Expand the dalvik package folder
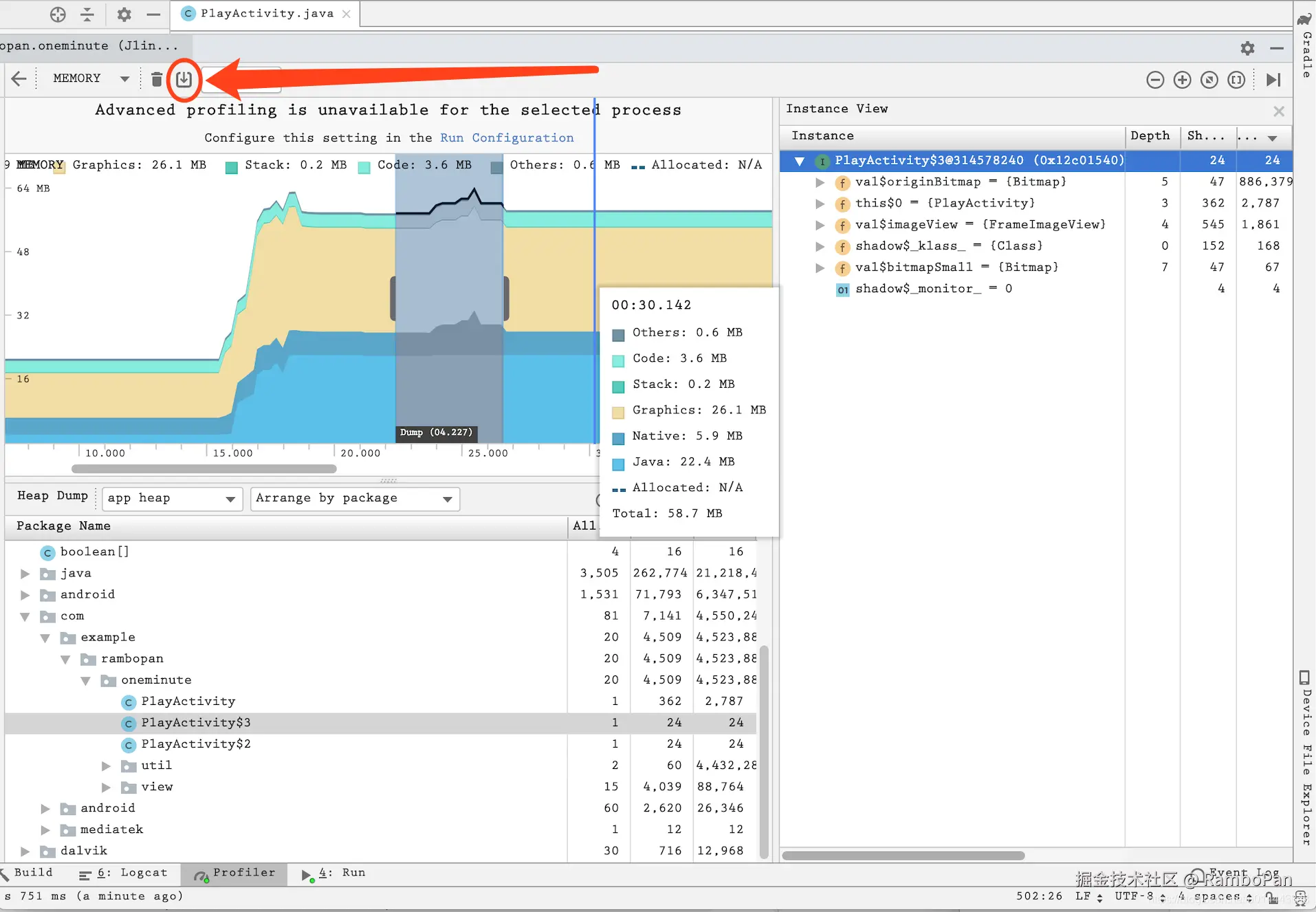Image resolution: width=1316 pixels, height=912 pixels. click(x=25, y=851)
